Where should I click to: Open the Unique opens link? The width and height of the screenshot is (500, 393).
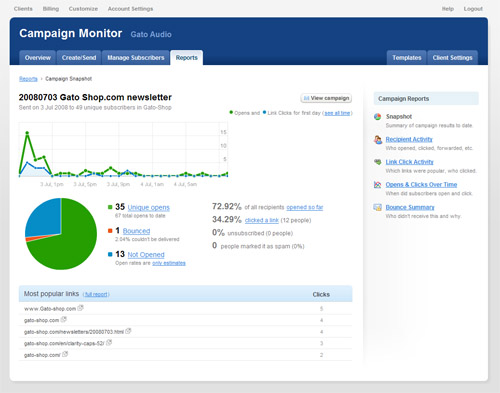(149, 207)
